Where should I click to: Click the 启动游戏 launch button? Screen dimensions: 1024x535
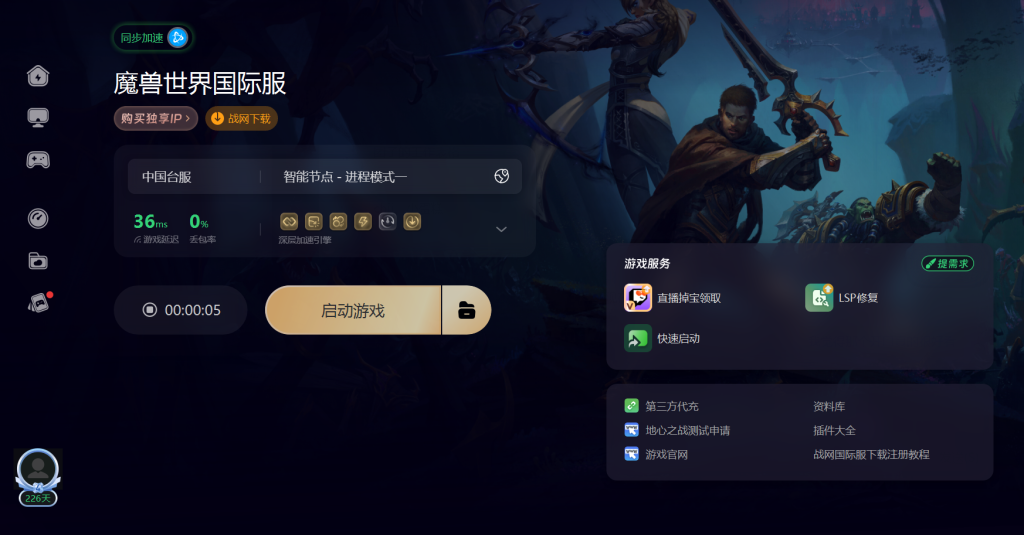click(353, 310)
